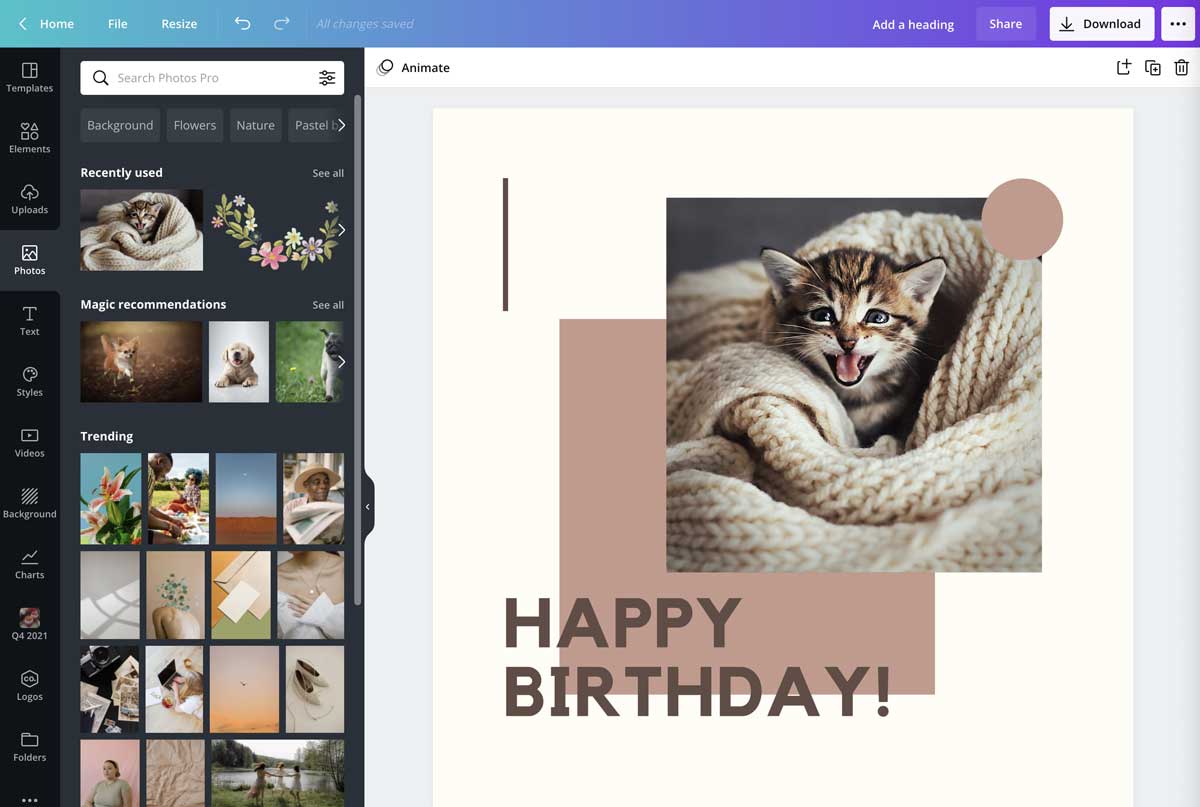The width and height of the screenshot is (1200, 807).
Task: Click the search magnifier icon
Action: (x=100, y=78)
